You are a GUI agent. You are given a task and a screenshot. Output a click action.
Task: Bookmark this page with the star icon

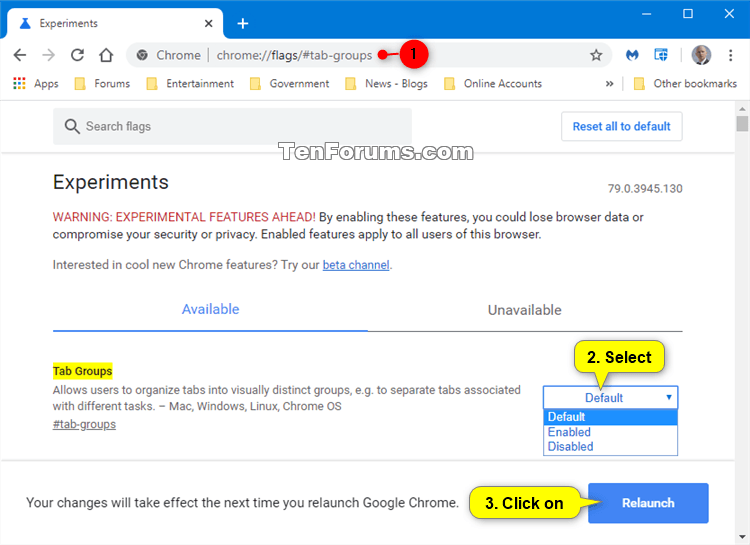coord(596,55)
